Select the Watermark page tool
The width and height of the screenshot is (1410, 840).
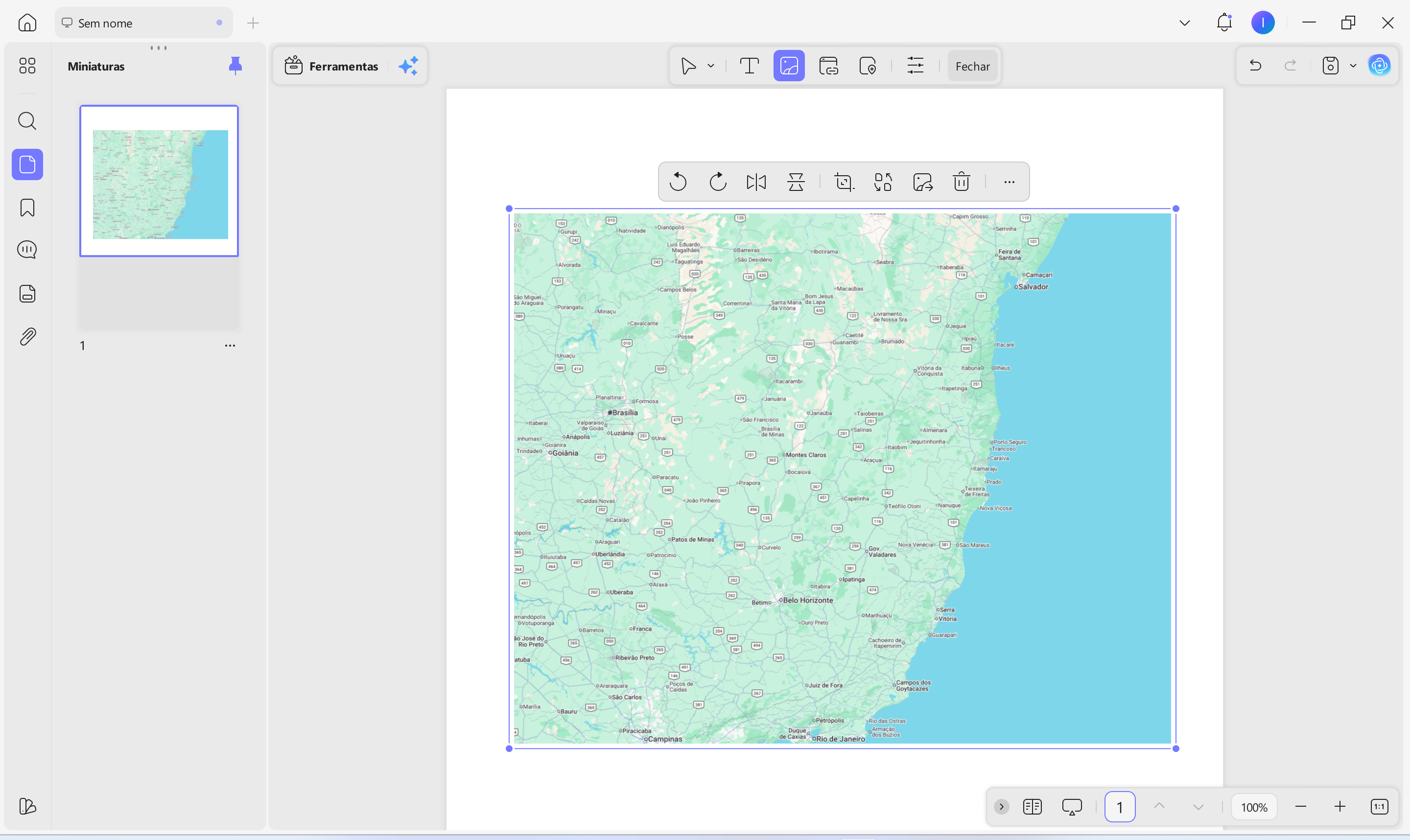click(868, 66)
